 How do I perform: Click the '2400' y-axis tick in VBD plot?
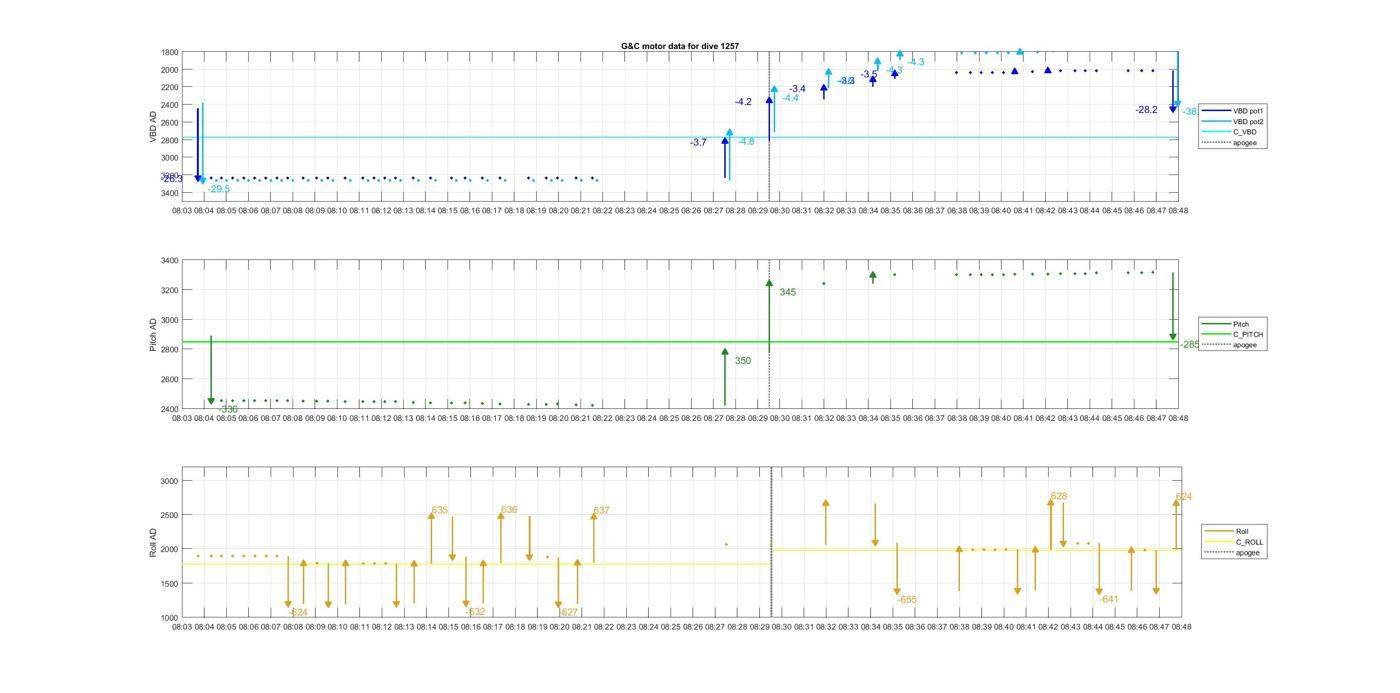[x=169, y=105]
